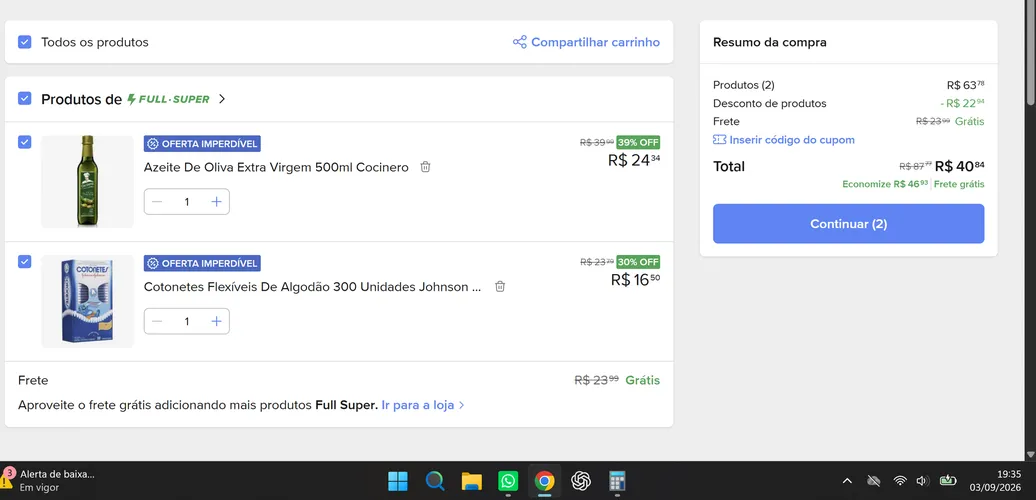This screenshot has width=1036, height=500.
Task: Open Windows Start menu
Action: tap(398, 481)
